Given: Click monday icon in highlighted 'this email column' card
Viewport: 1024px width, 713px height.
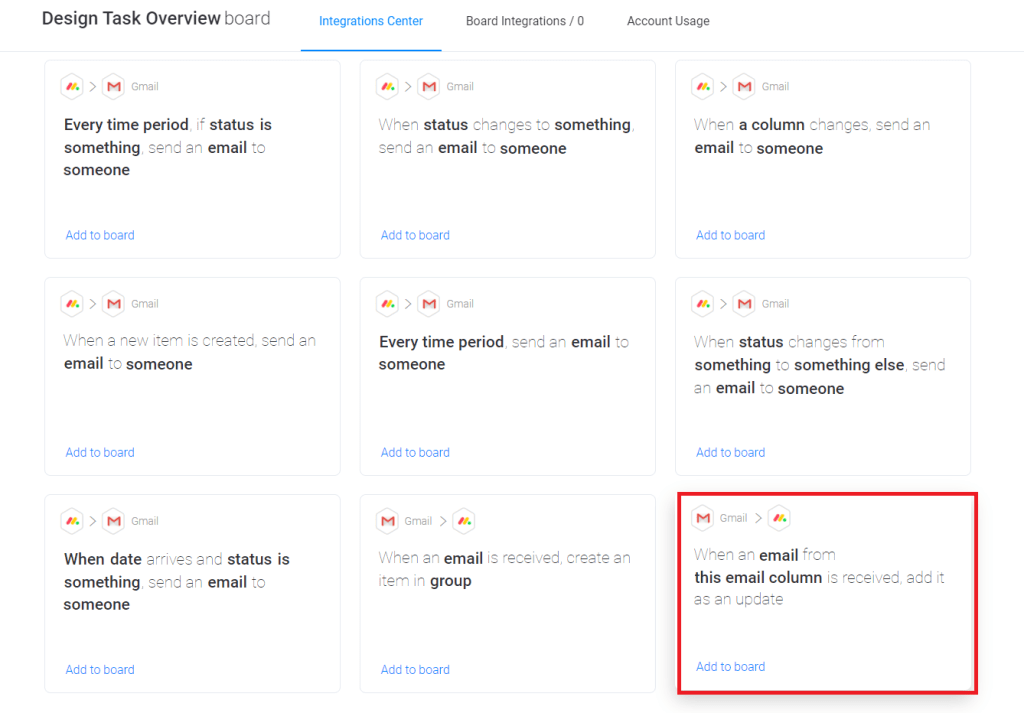Looking at the screenshot, I should (779, 518).
